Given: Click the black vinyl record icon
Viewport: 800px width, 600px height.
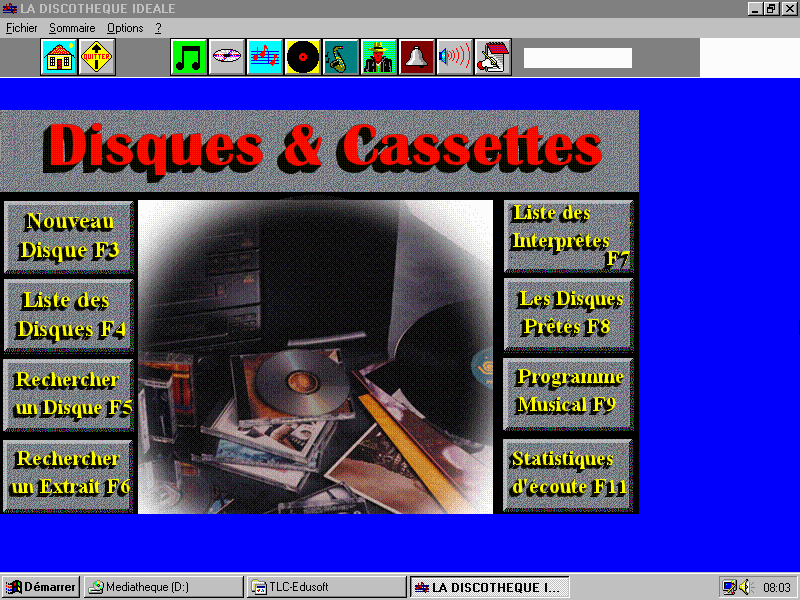Looking at the screenshot, I should click(x=303, y=58).
